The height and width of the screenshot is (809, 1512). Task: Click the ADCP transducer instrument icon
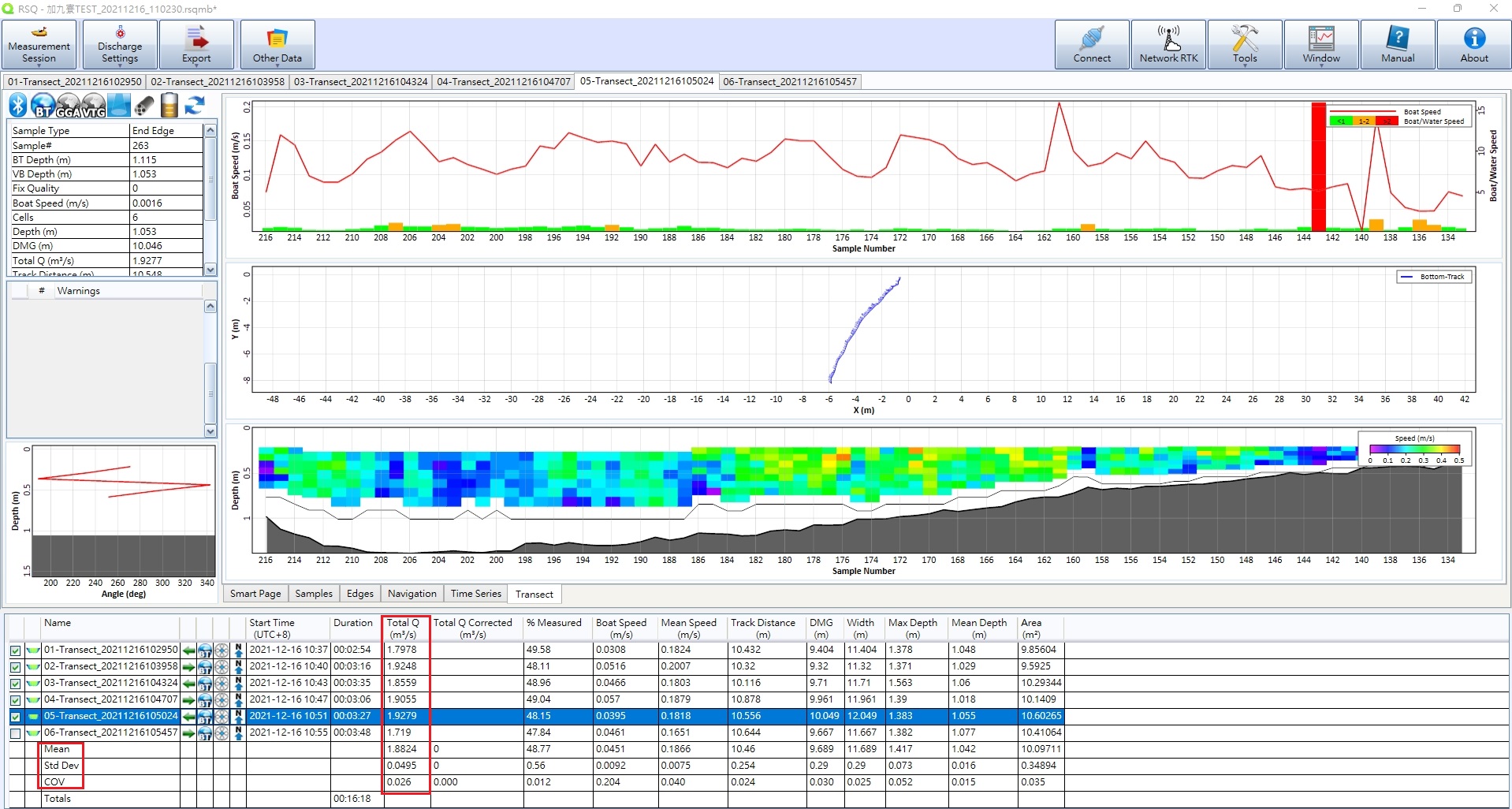click(144, 105)
